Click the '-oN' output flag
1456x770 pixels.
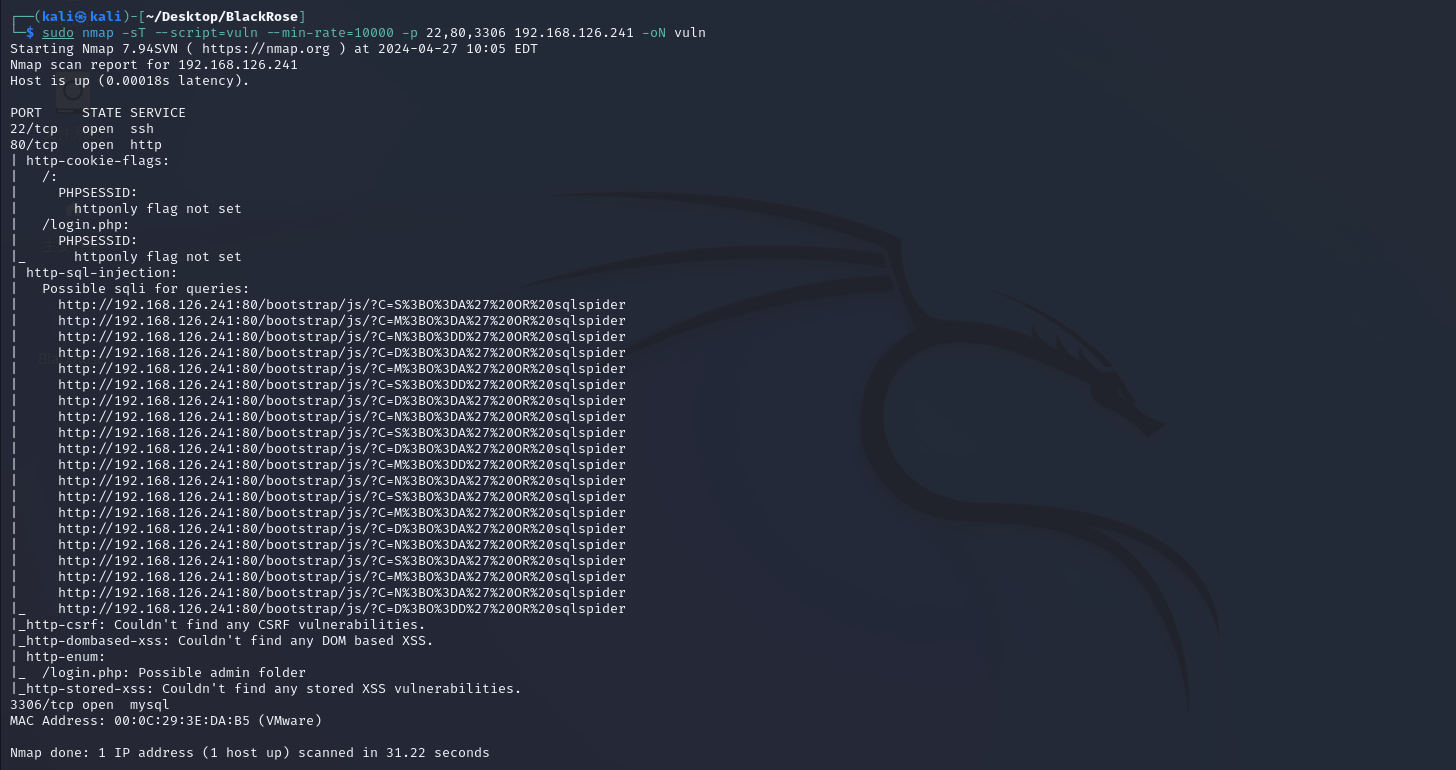654,32
